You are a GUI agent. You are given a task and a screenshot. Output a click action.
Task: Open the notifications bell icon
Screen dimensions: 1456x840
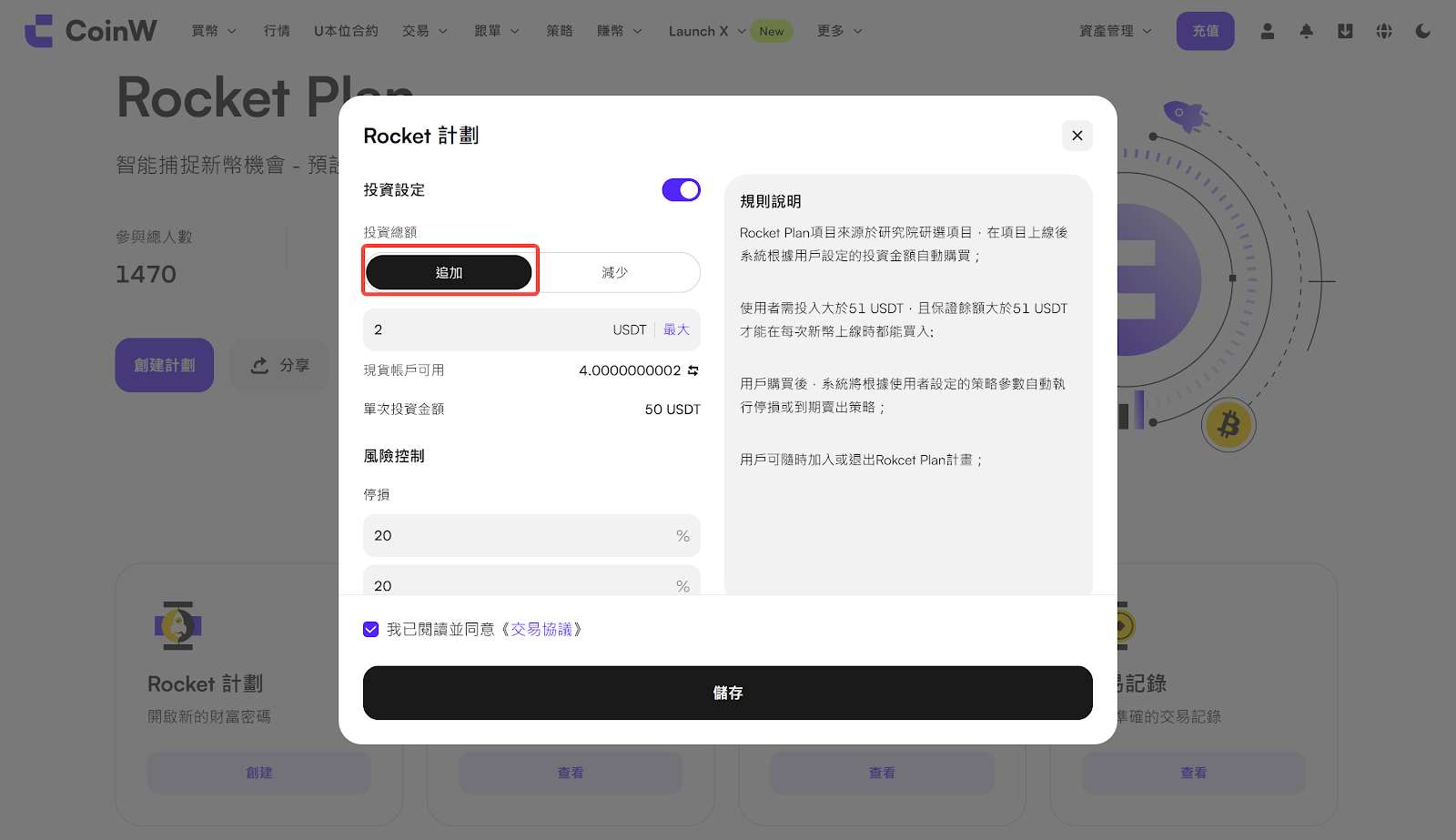click(1306, 31)
